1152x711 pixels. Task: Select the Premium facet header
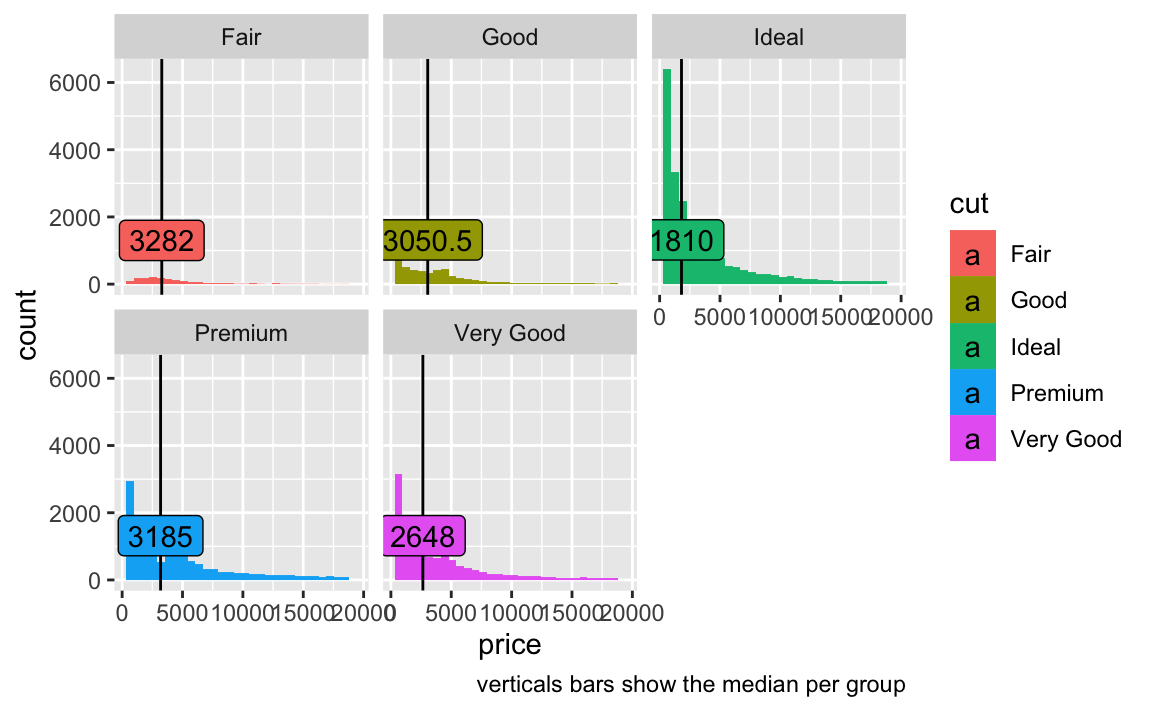pos(241,333)
